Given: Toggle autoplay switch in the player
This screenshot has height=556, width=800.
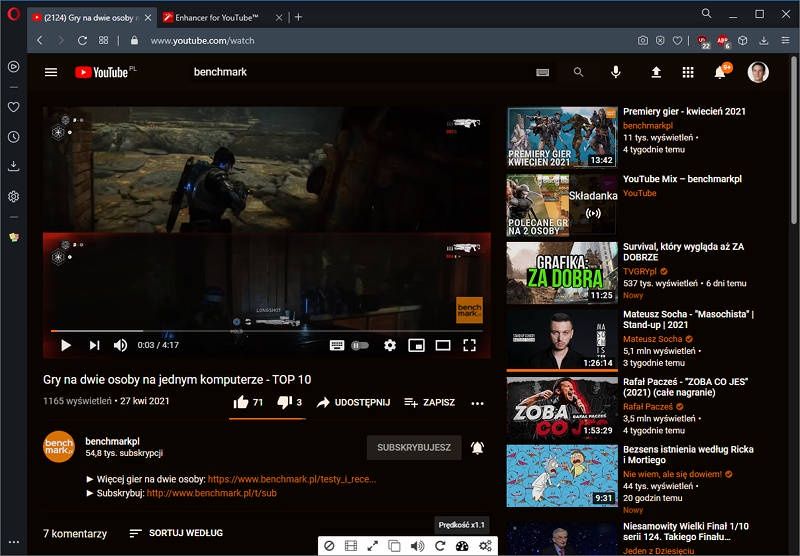Looking at the screenshot, I should click(360, 345).
